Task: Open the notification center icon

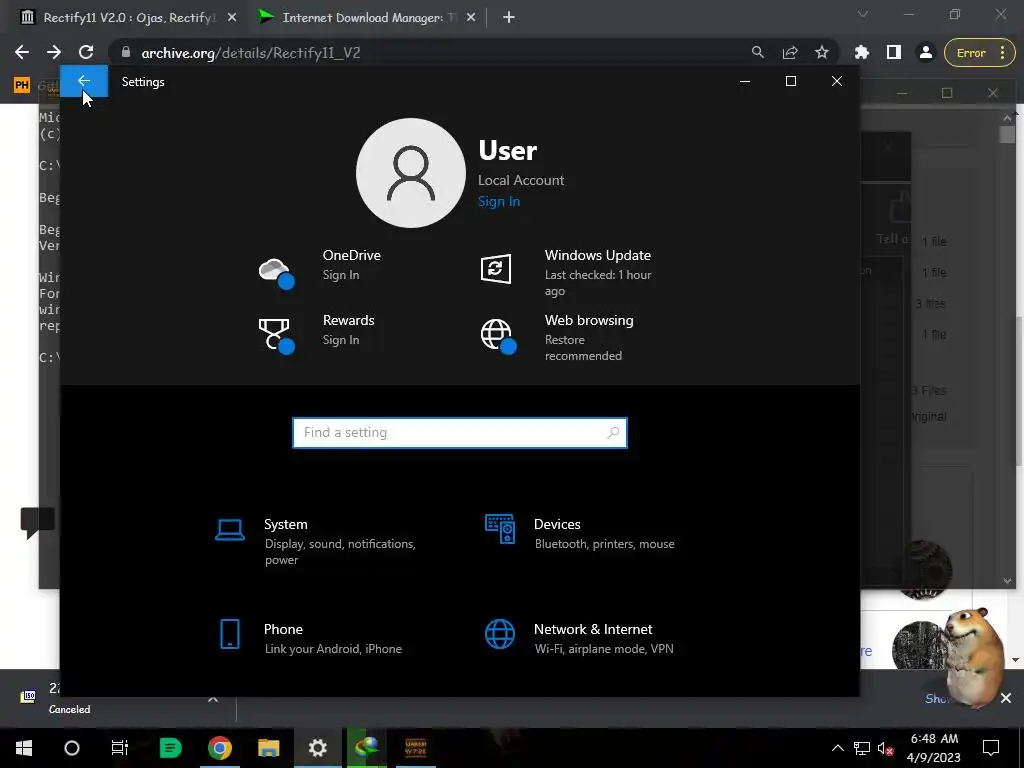Action: tap(991, 748)
